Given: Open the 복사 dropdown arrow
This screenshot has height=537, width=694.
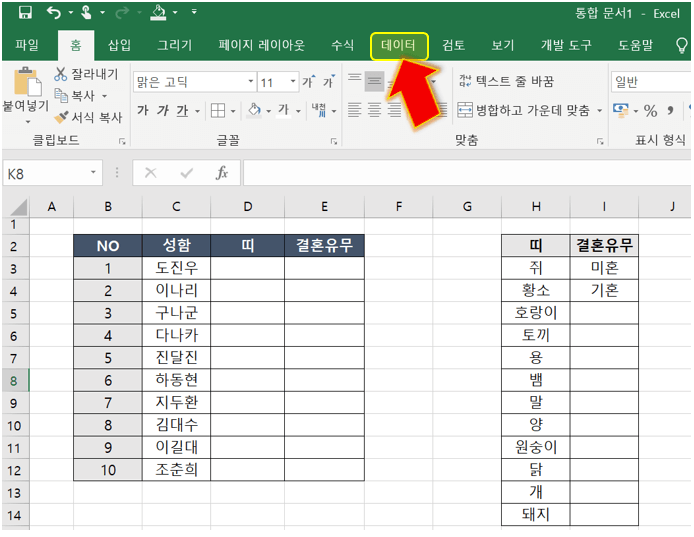Looking at the screenshot, I should coord(104,96).
